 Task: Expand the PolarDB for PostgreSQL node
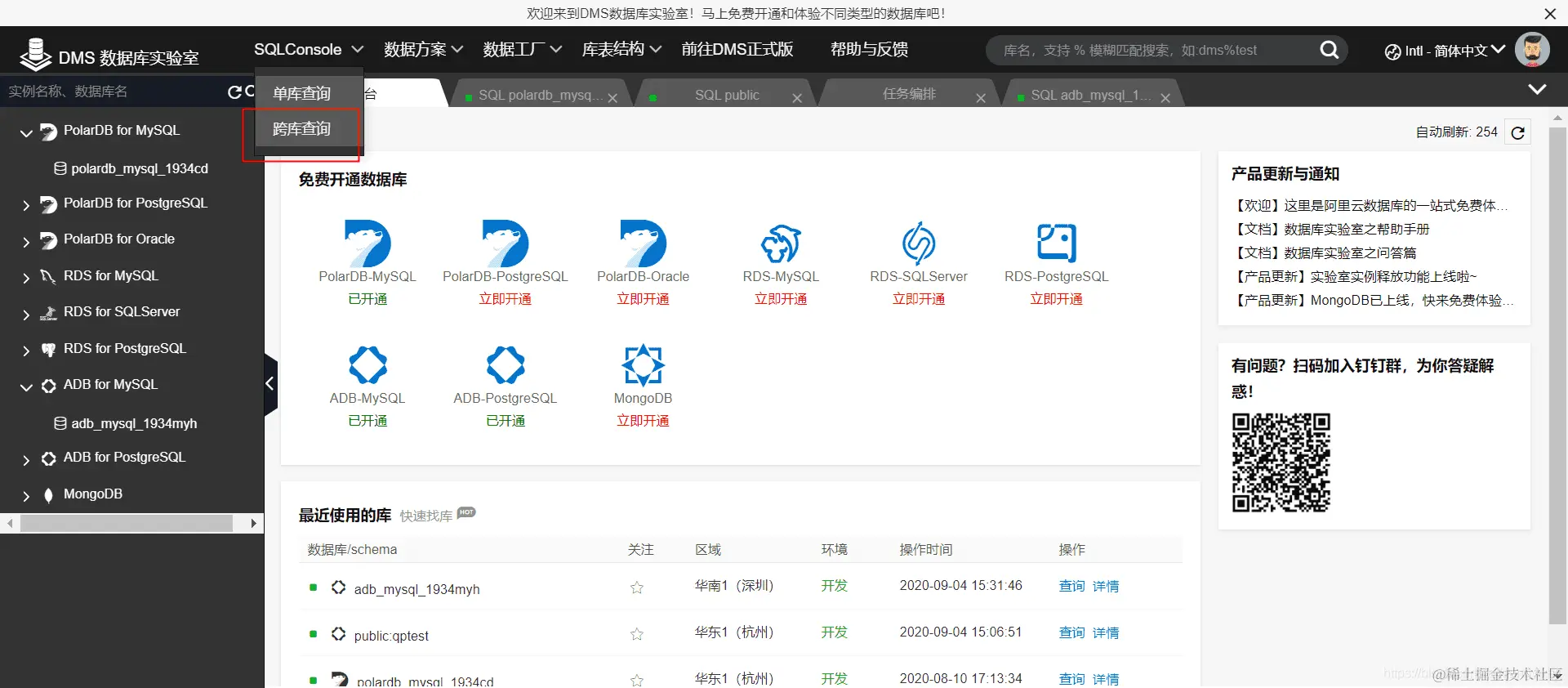(x=26, y=205)
